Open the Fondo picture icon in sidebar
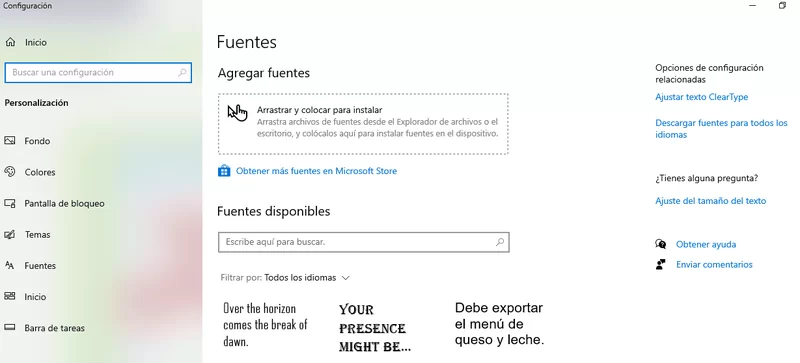 [x=10, y=140]
